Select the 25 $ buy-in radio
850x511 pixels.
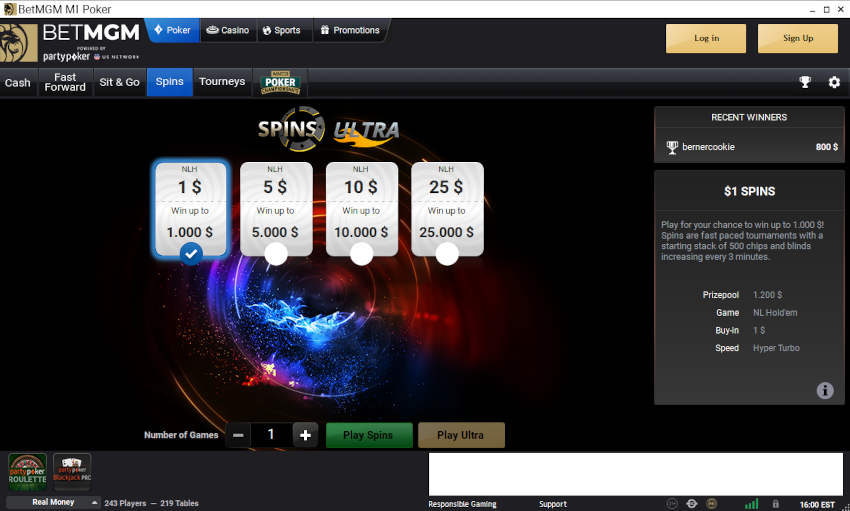[x=447, y=254]
